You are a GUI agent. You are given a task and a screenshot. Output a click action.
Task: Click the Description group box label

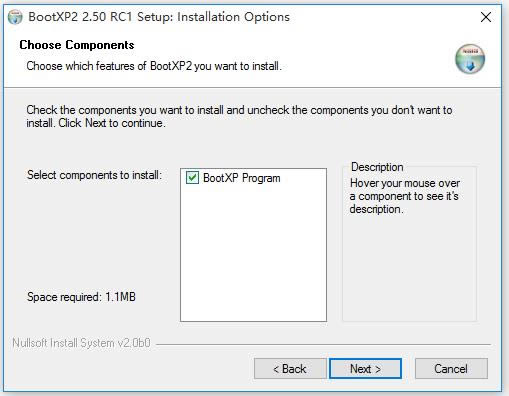click(377, 167)
